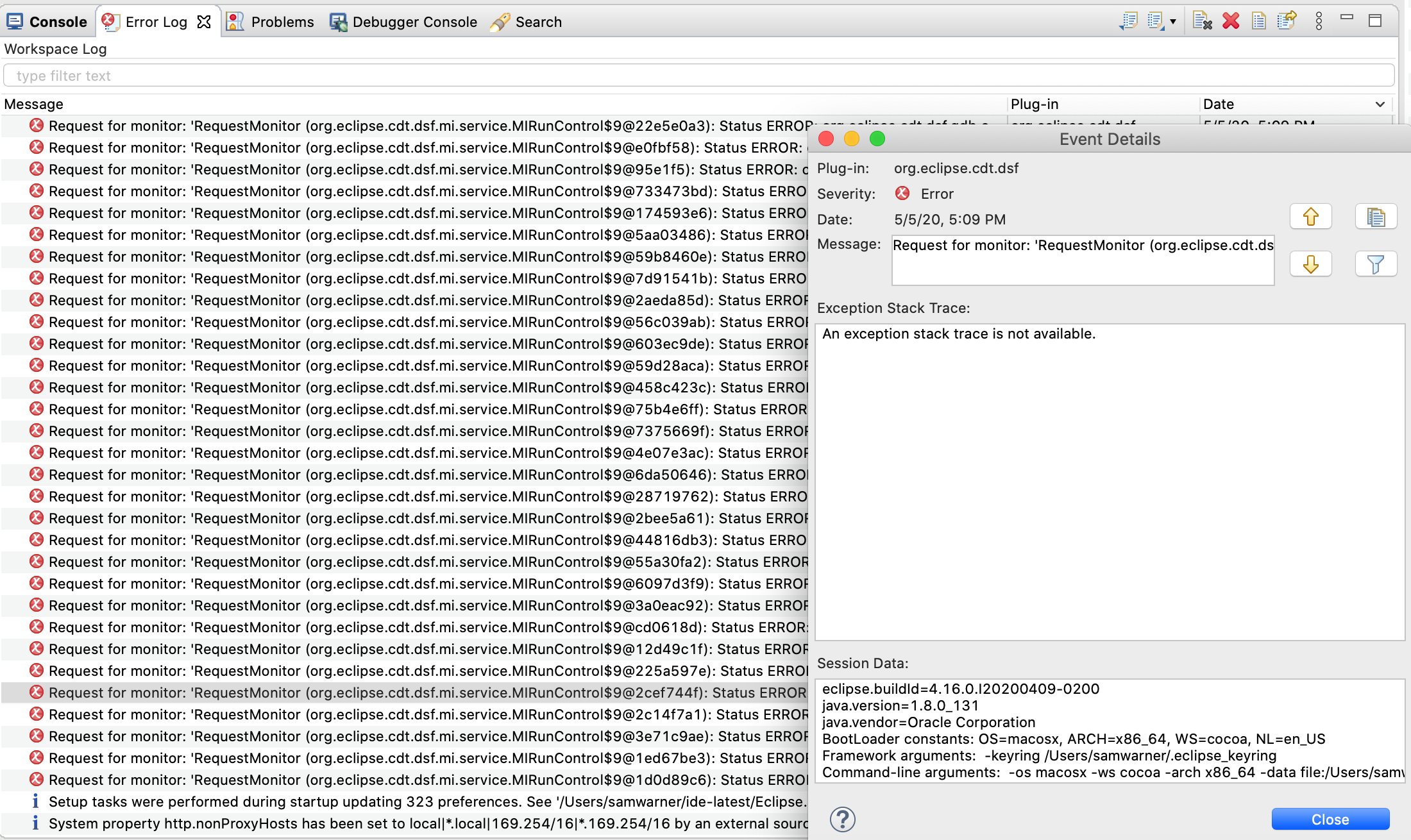Image resolution: width=1411 pixels, height=840 pixels.
Task: Open the Import Log dropdown arrow
Action: [x=1173, y=21]
